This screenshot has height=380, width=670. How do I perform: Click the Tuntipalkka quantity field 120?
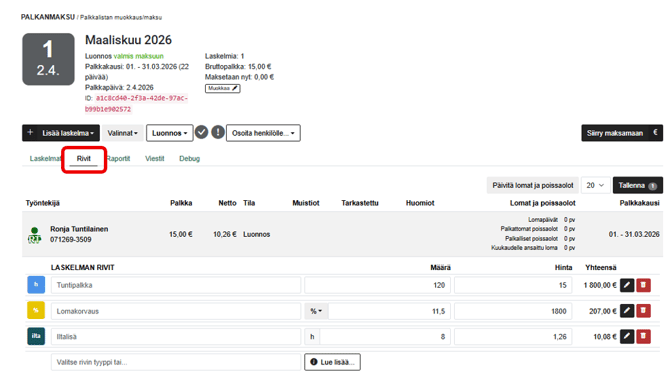[378, 285]
